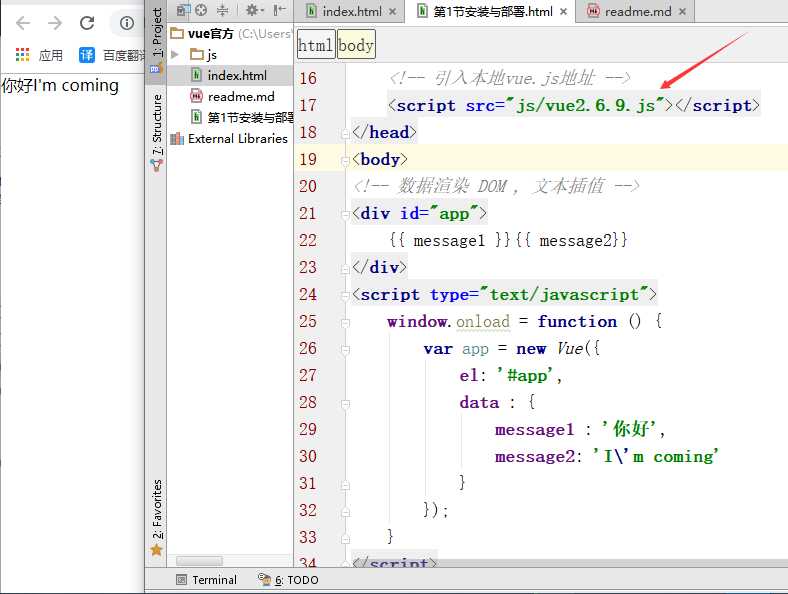Place cursor on script src js/vue2.6.9.js line

point(573,106)
